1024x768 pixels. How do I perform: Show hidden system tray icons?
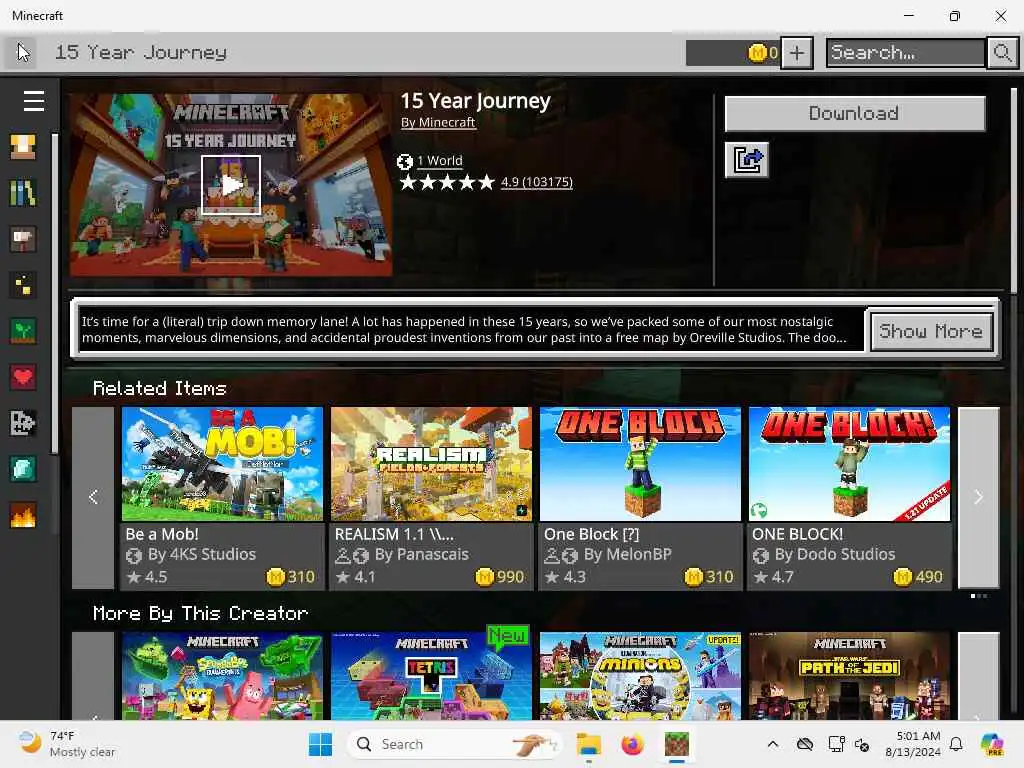[x=773, y=744]
